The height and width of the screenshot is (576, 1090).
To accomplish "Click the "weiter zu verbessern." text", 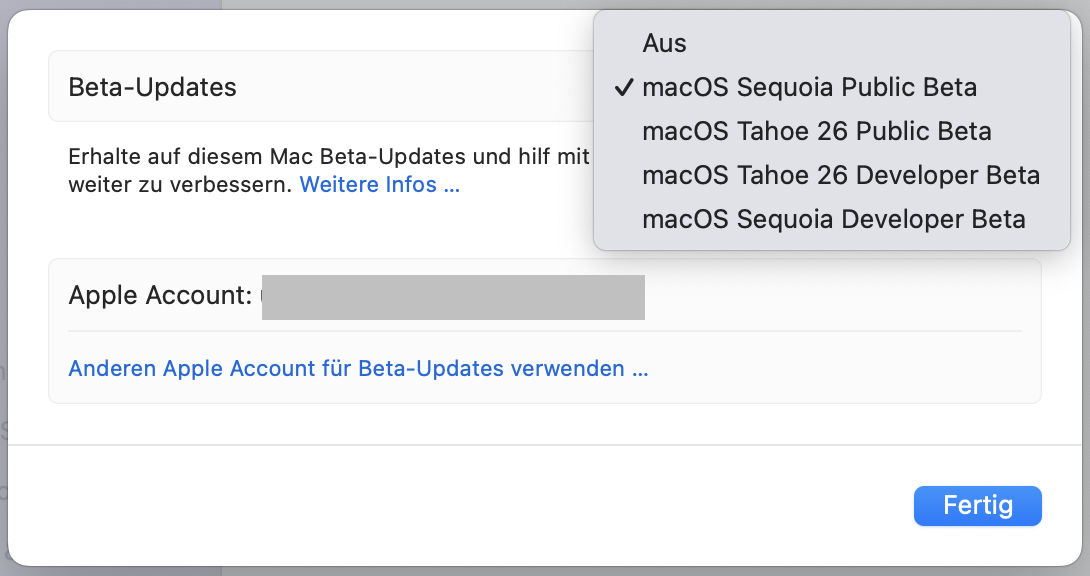I will click(x=180, y=185).
